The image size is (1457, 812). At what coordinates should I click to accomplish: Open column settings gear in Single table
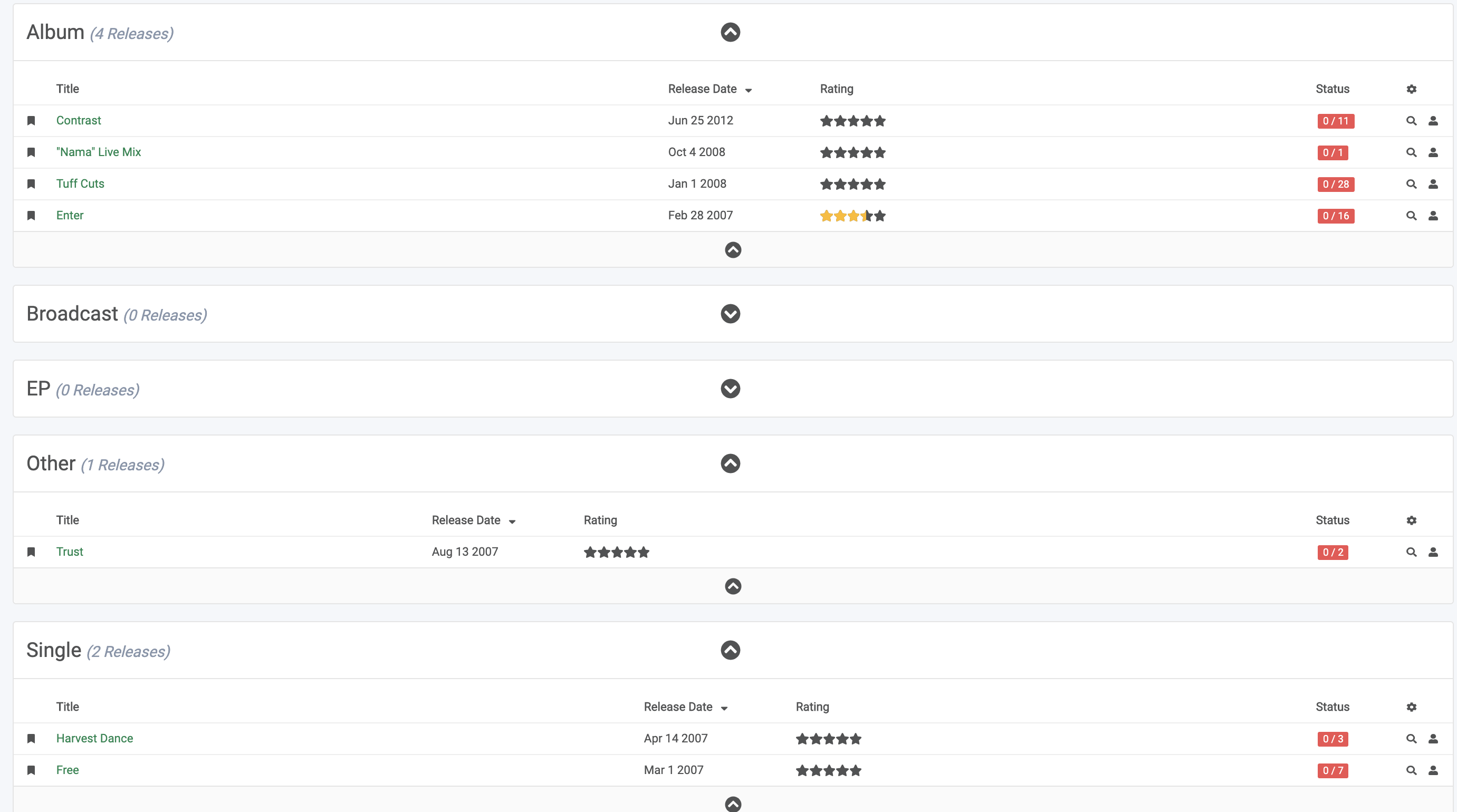(1411, 707)
